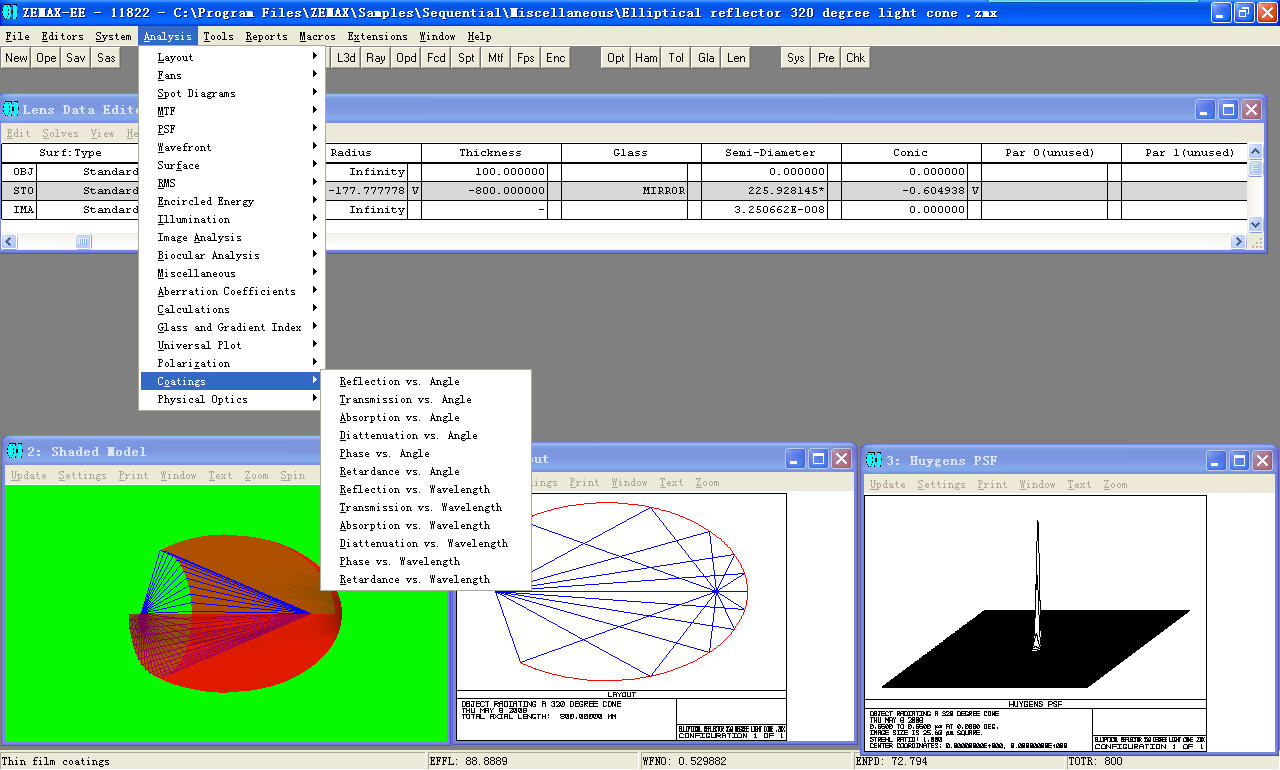Expand the Layout submenu
This screenshot has width=1280, height=770.
pyautogui.click(x=232, y=57)
